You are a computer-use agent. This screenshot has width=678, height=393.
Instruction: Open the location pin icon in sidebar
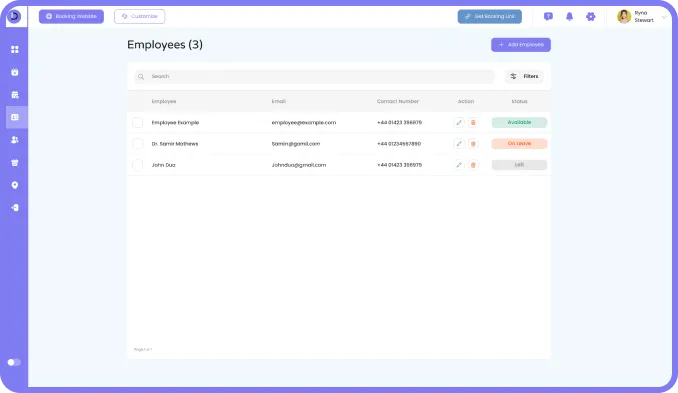[15, 185]
